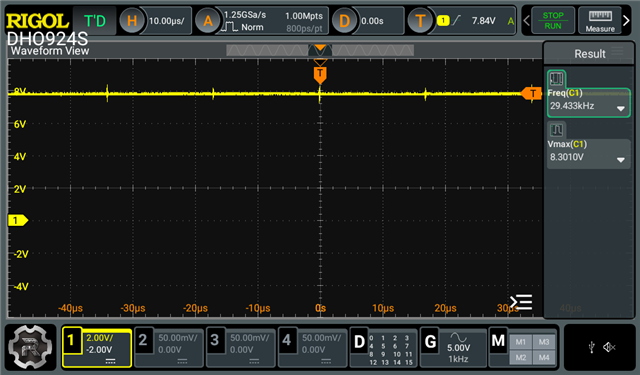Image resolution: width=640 pixels, height=375 pixels.
Task: Expand the Vmax(C1) result dropdown arrow
Action: click(x=620, y=160)
